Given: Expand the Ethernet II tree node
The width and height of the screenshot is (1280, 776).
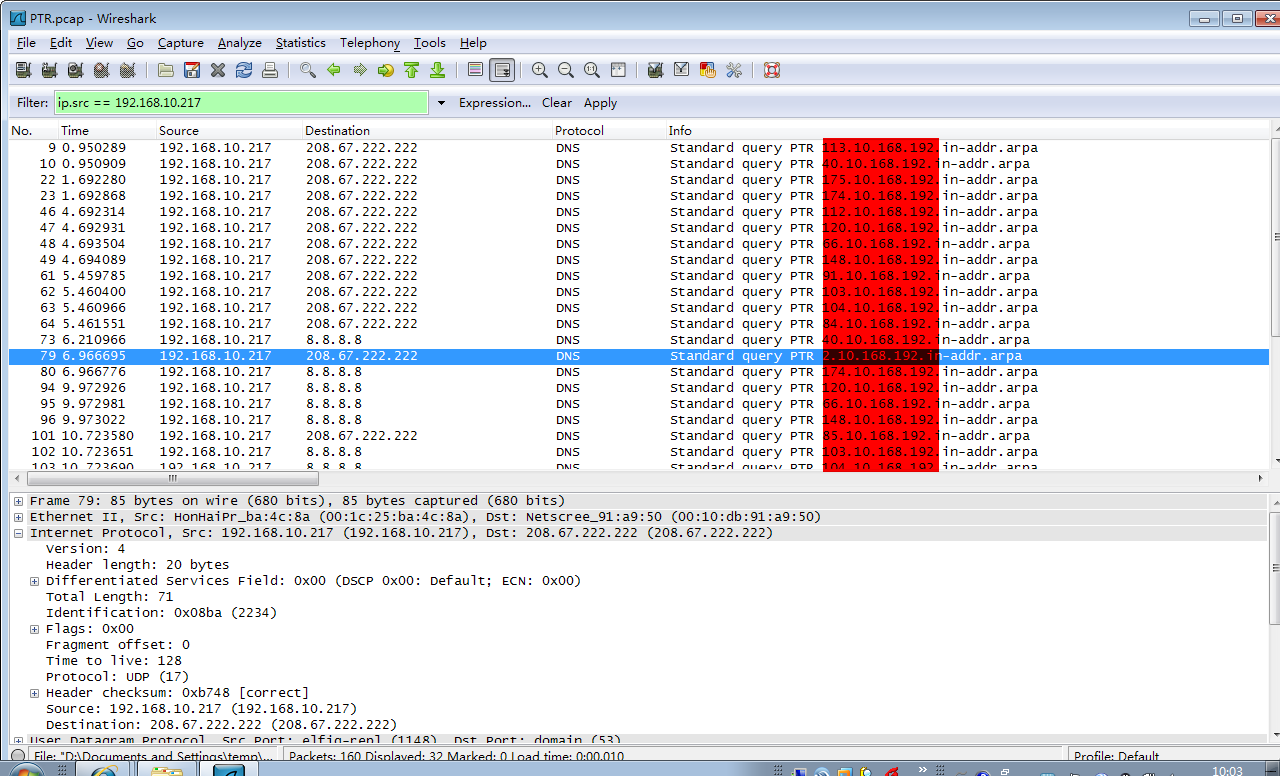Looking at the screenshot, I should point(19,517).
